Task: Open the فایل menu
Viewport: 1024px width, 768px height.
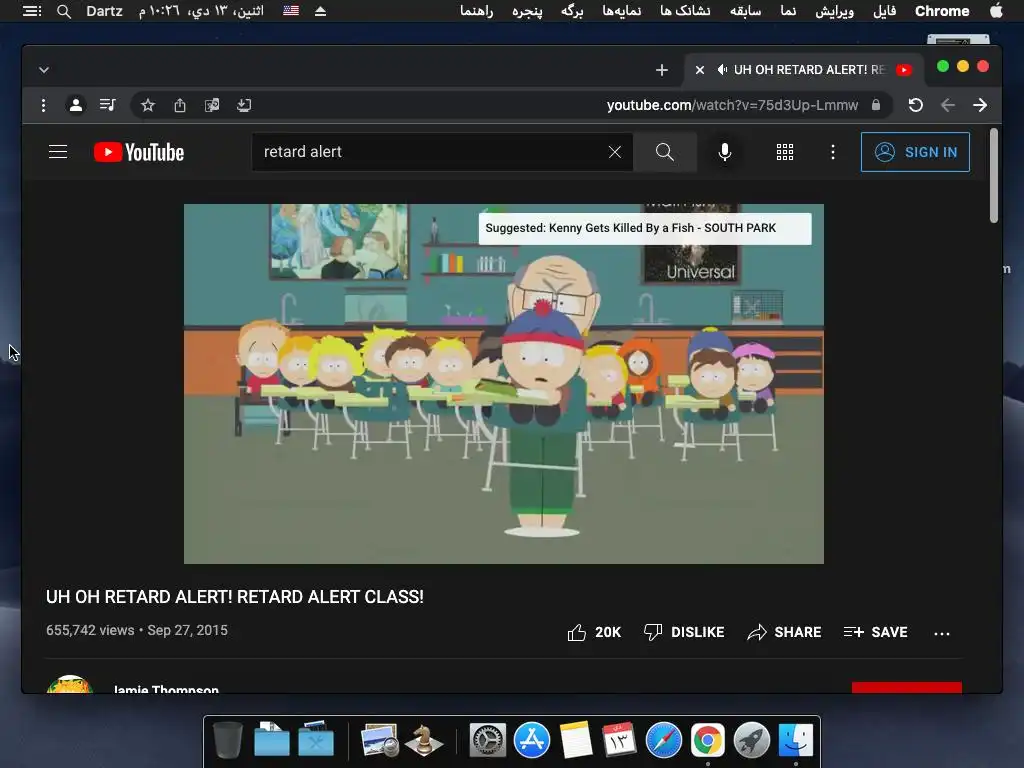Action: coord(884,11)
